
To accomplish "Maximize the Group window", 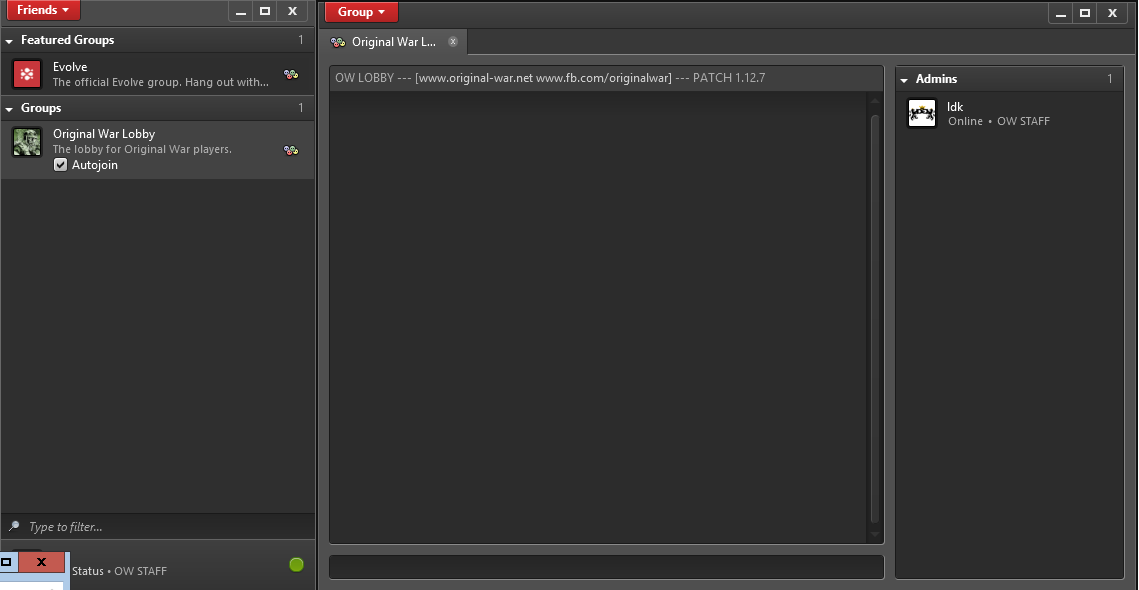I will click(x=1085, y=13).
